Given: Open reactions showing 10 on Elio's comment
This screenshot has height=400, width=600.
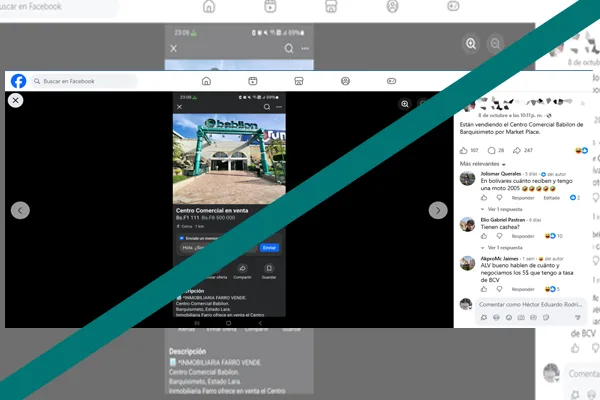Looking at the screenshot, I should point(554,236).
